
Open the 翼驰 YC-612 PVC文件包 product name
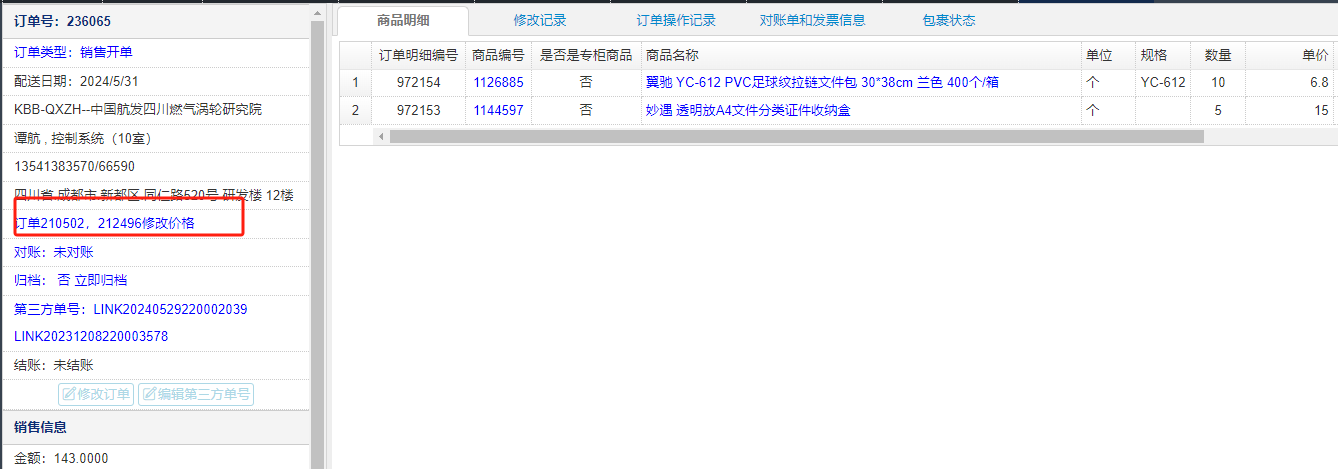click(x=822, y=83)
